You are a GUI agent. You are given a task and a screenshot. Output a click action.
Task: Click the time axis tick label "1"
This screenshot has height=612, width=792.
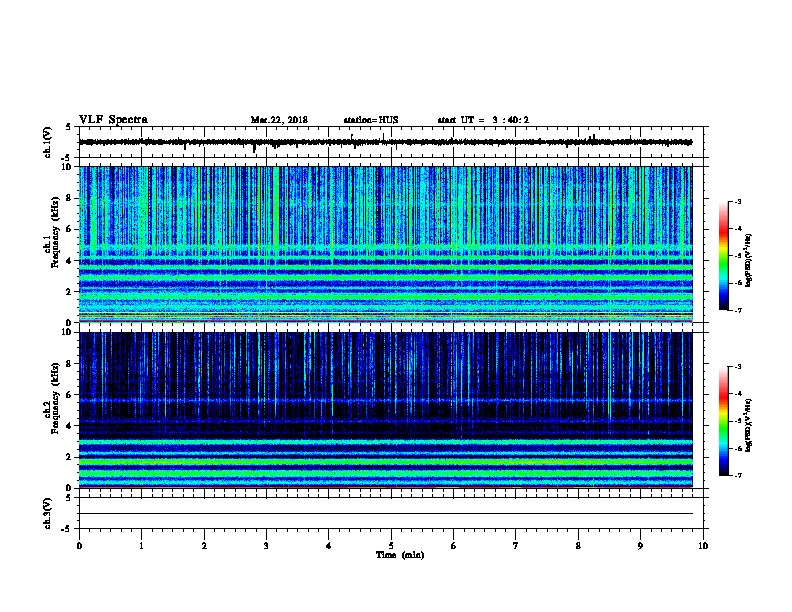coord(141,545)
